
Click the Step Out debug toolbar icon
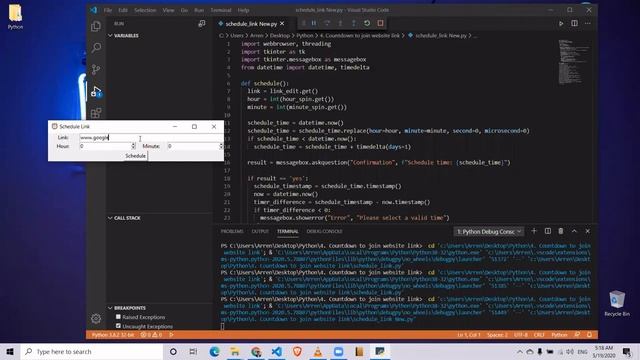point(353,23)
